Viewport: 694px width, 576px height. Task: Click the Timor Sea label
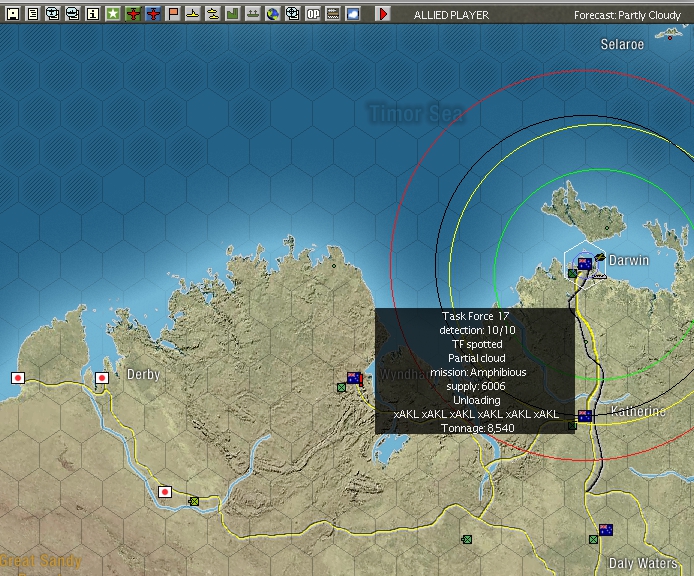416,113
